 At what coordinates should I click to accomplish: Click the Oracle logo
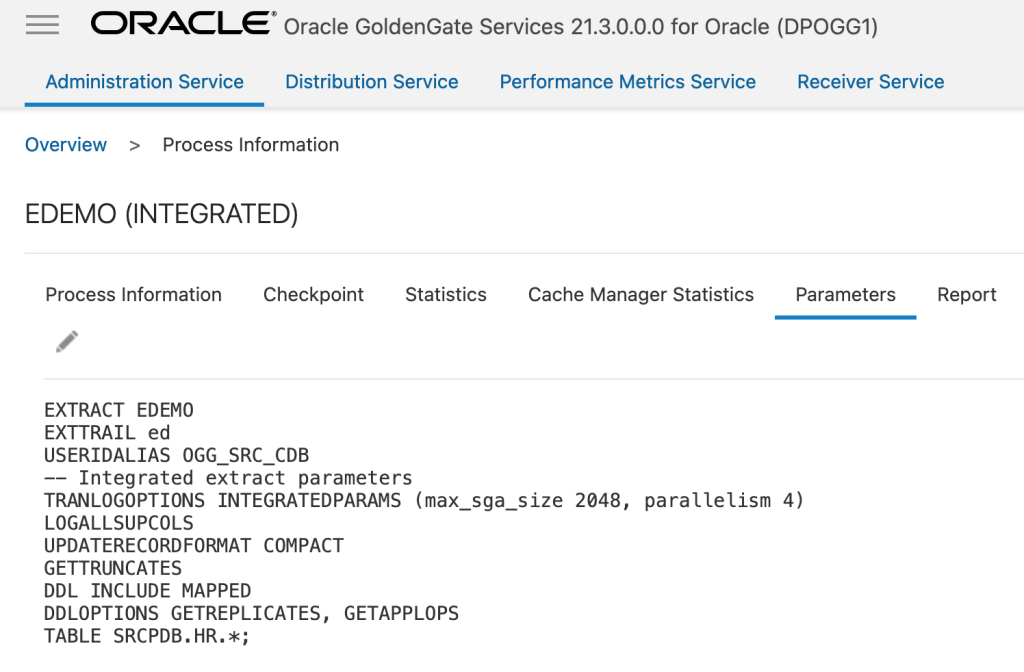[x=183, y=24]
